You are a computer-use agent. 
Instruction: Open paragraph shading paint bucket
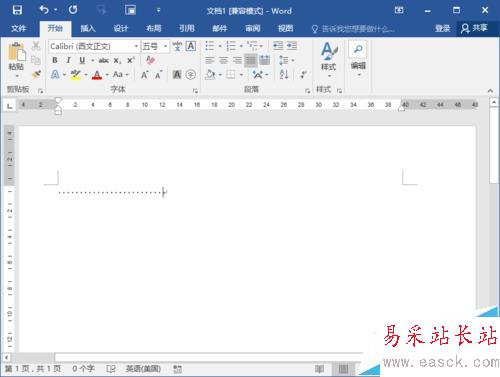coord(210,74)
